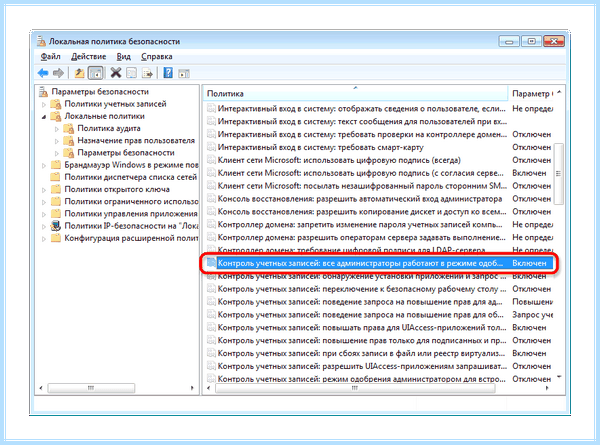Sort by the Политика column header
This screenshot has width=600, height=445.
pyautogui.click(x=355, y=93)
